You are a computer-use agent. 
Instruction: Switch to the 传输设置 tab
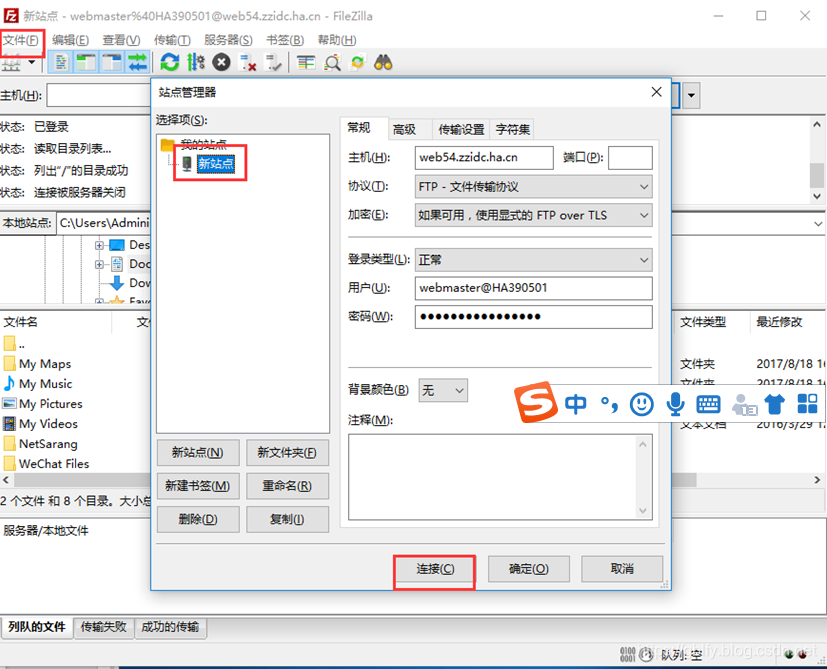coord(461,129)
